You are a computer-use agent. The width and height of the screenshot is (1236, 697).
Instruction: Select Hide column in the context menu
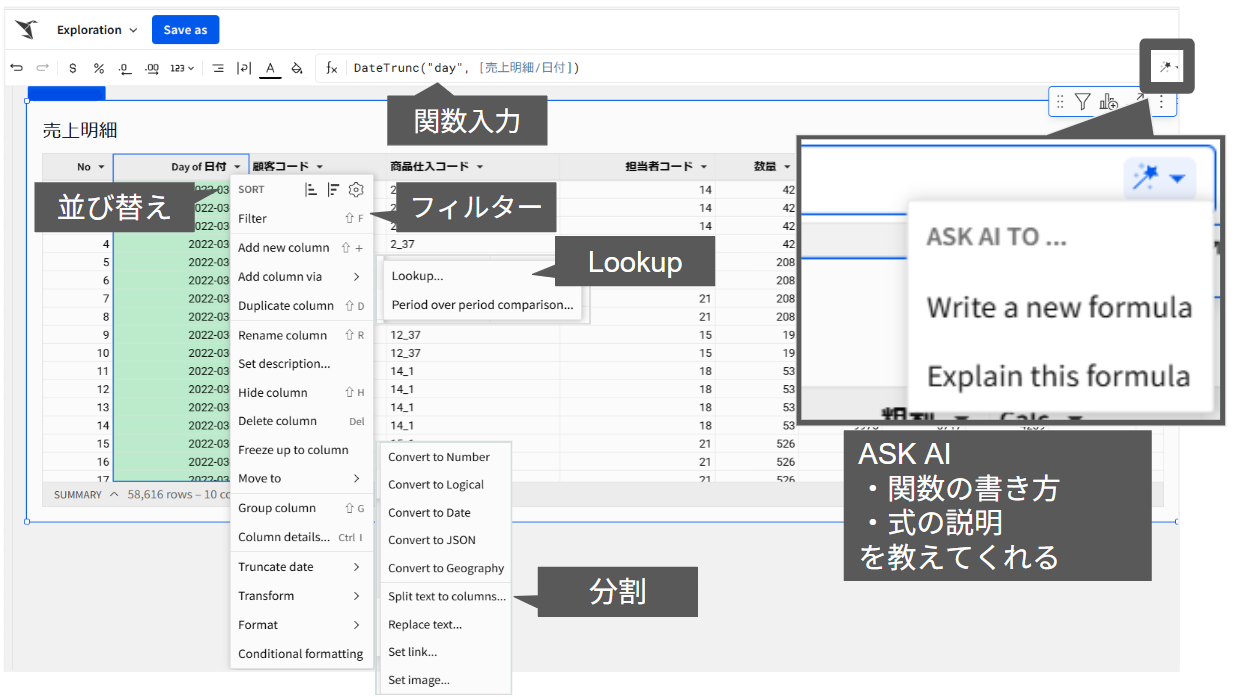click(276, 392)
